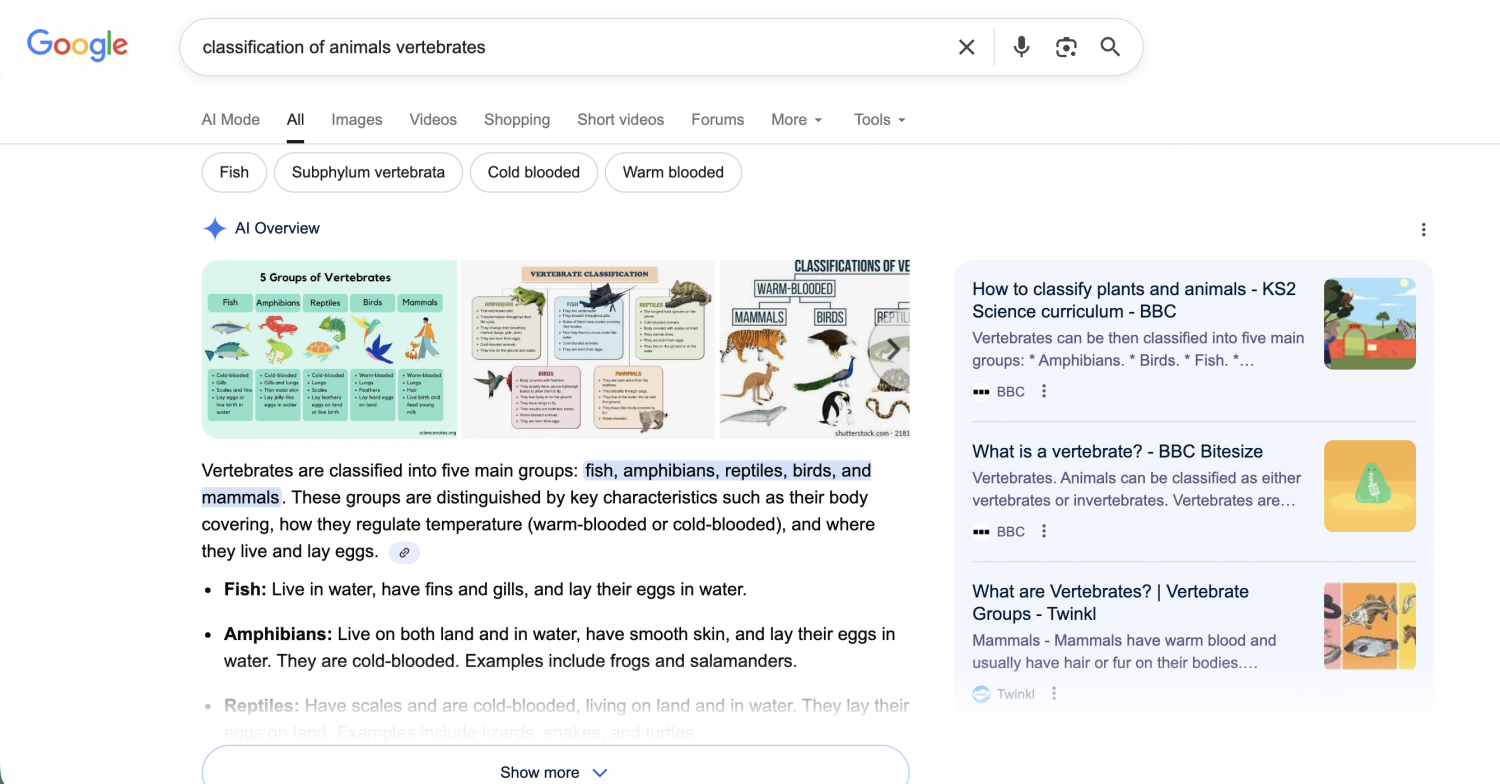Select the Fish filter chip
Image resolution: width=1500 pixels, height=784 pixels.
point(233,172)
